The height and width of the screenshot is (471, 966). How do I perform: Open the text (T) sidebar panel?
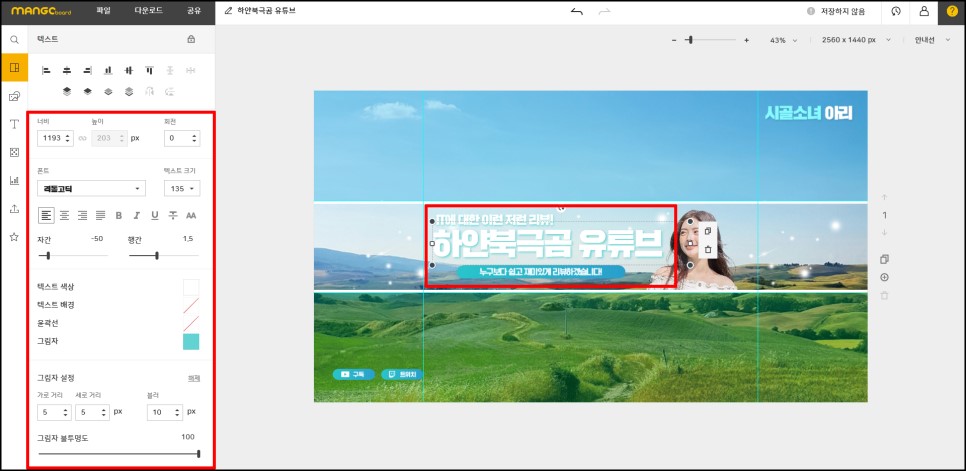coord(14,124)
